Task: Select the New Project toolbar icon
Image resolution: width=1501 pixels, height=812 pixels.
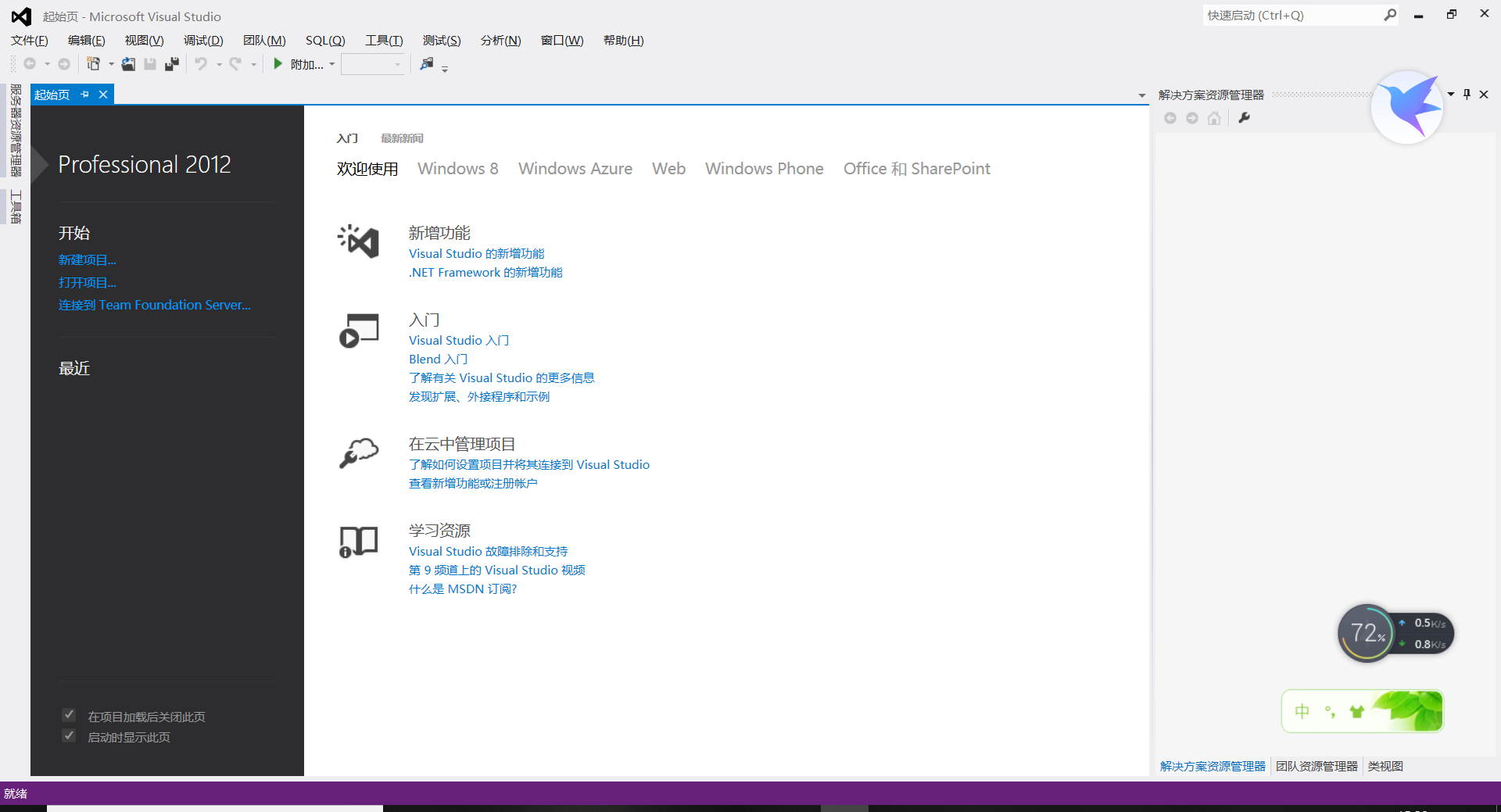Action: [93, 64]
